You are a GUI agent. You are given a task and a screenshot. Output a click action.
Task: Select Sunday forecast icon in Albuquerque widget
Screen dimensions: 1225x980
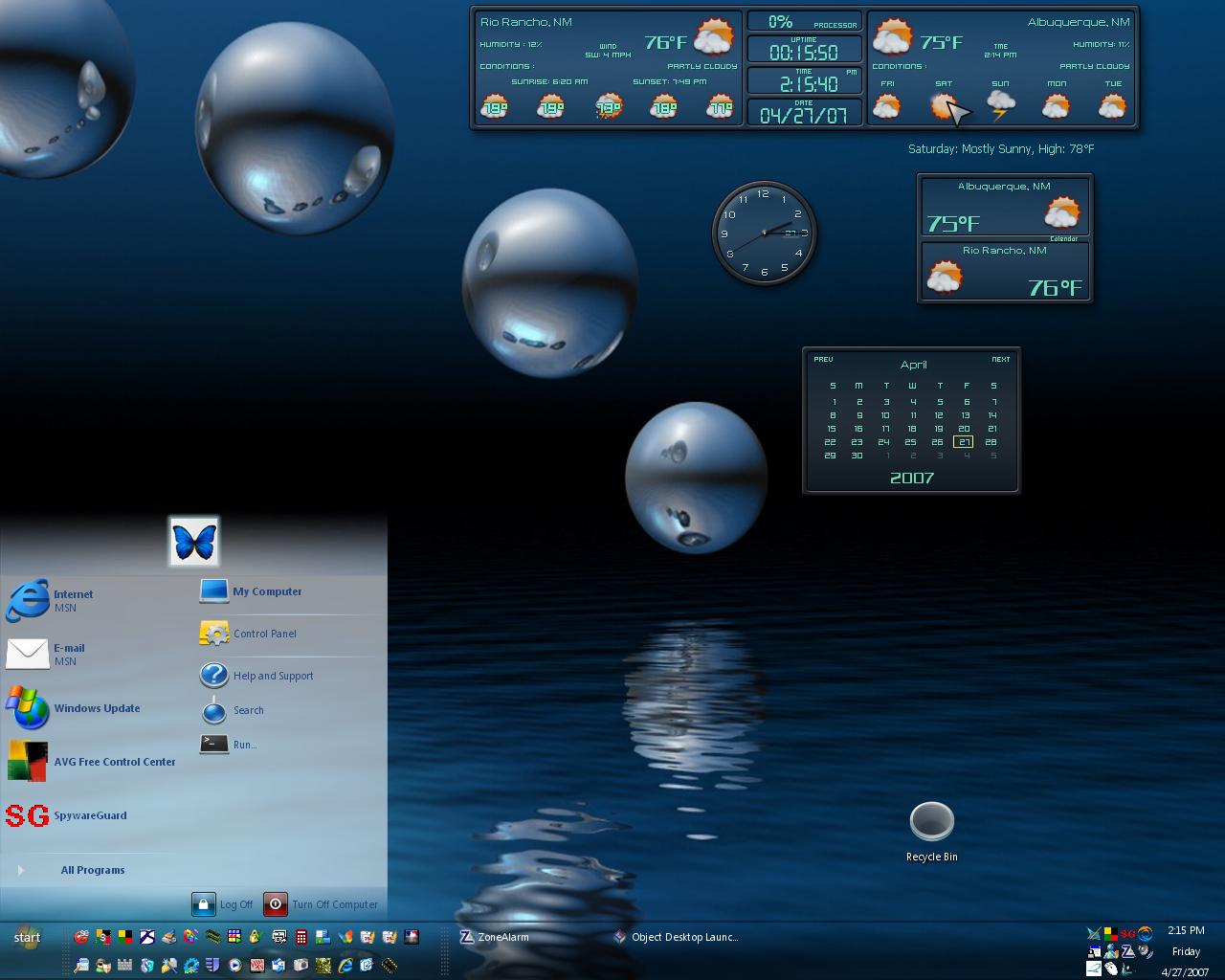tap(1000, 104)
